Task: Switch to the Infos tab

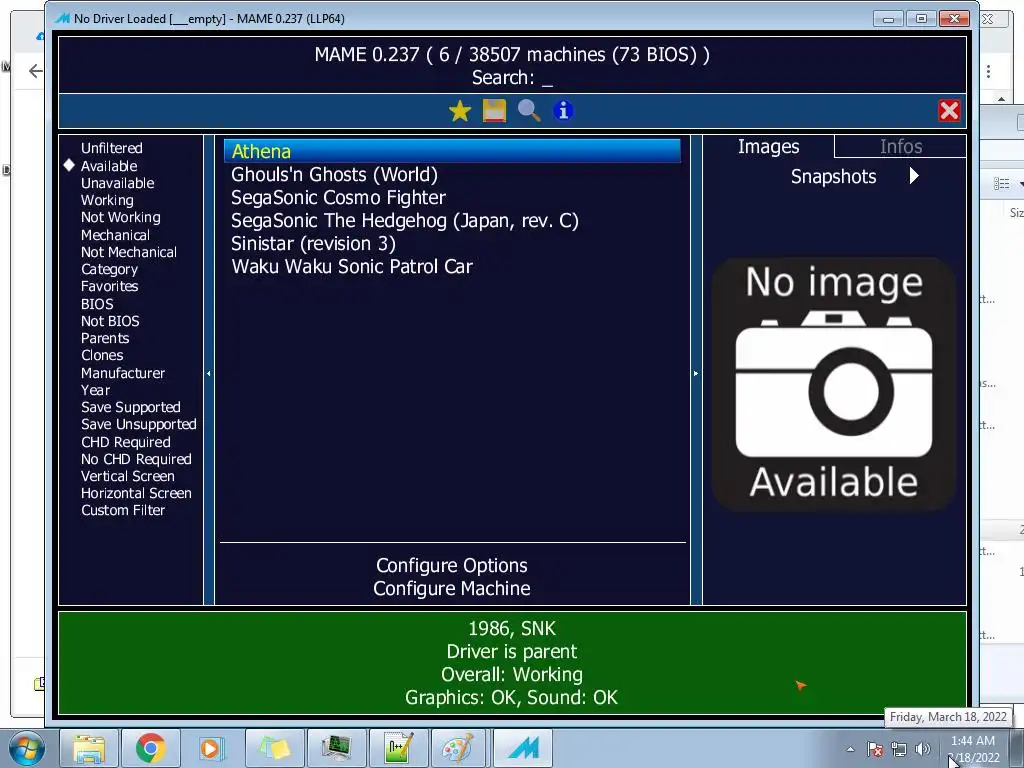Action: (901, 147)
